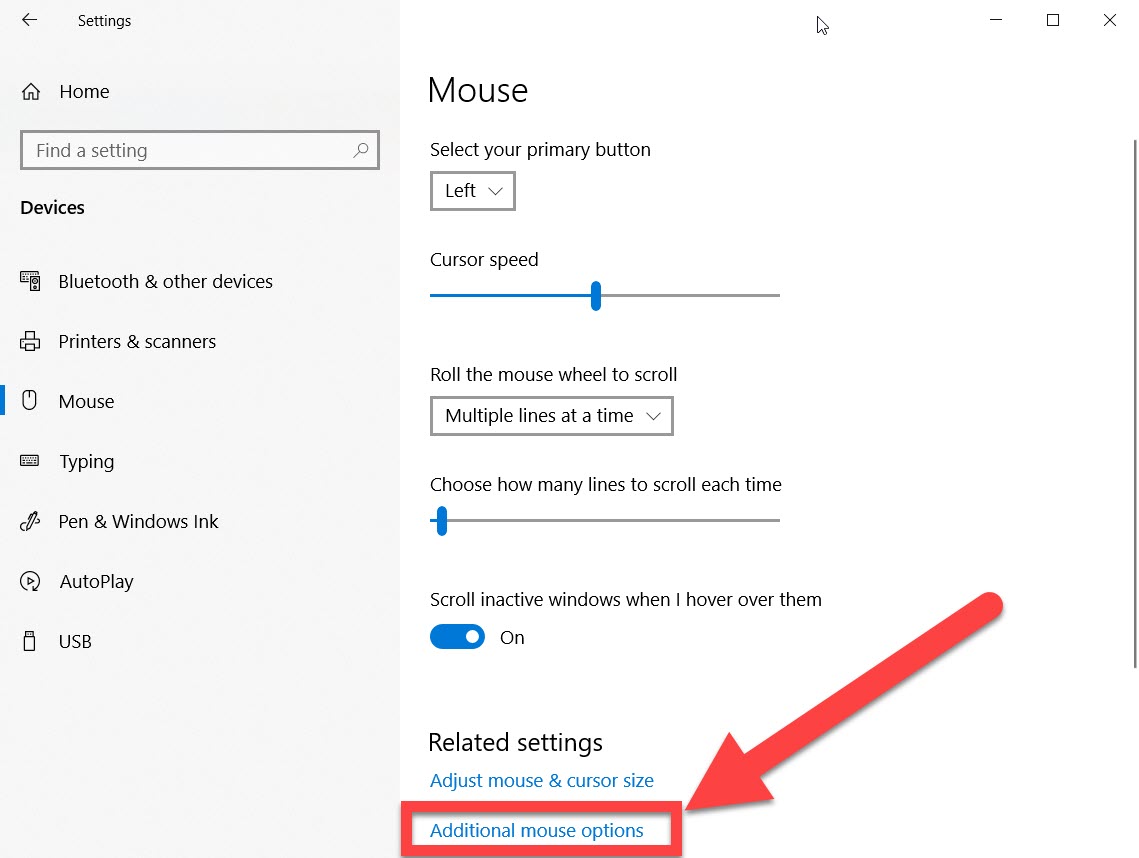Turn off Scroll inactive windows toggle
Image resolution: width=1139 pixels, height=858 pixels.
pyautogui.click(x=457, y=636)
